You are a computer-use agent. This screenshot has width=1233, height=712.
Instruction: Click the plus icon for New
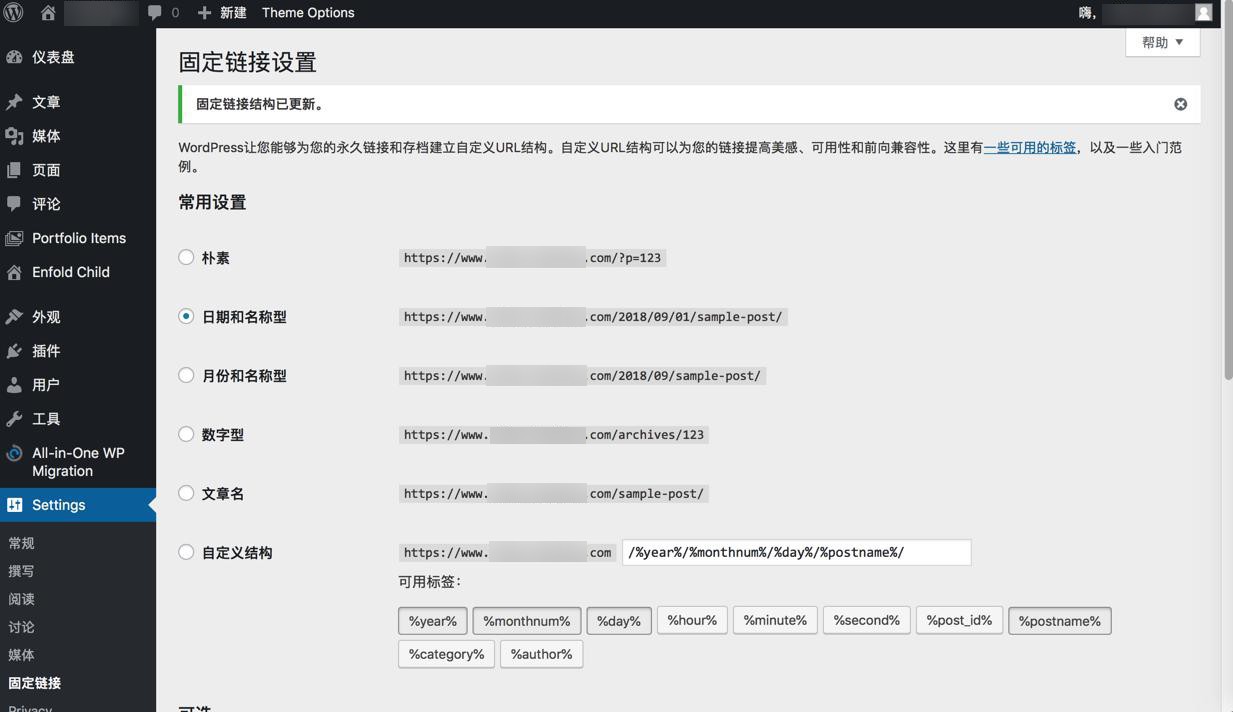(x=204, y=13)
